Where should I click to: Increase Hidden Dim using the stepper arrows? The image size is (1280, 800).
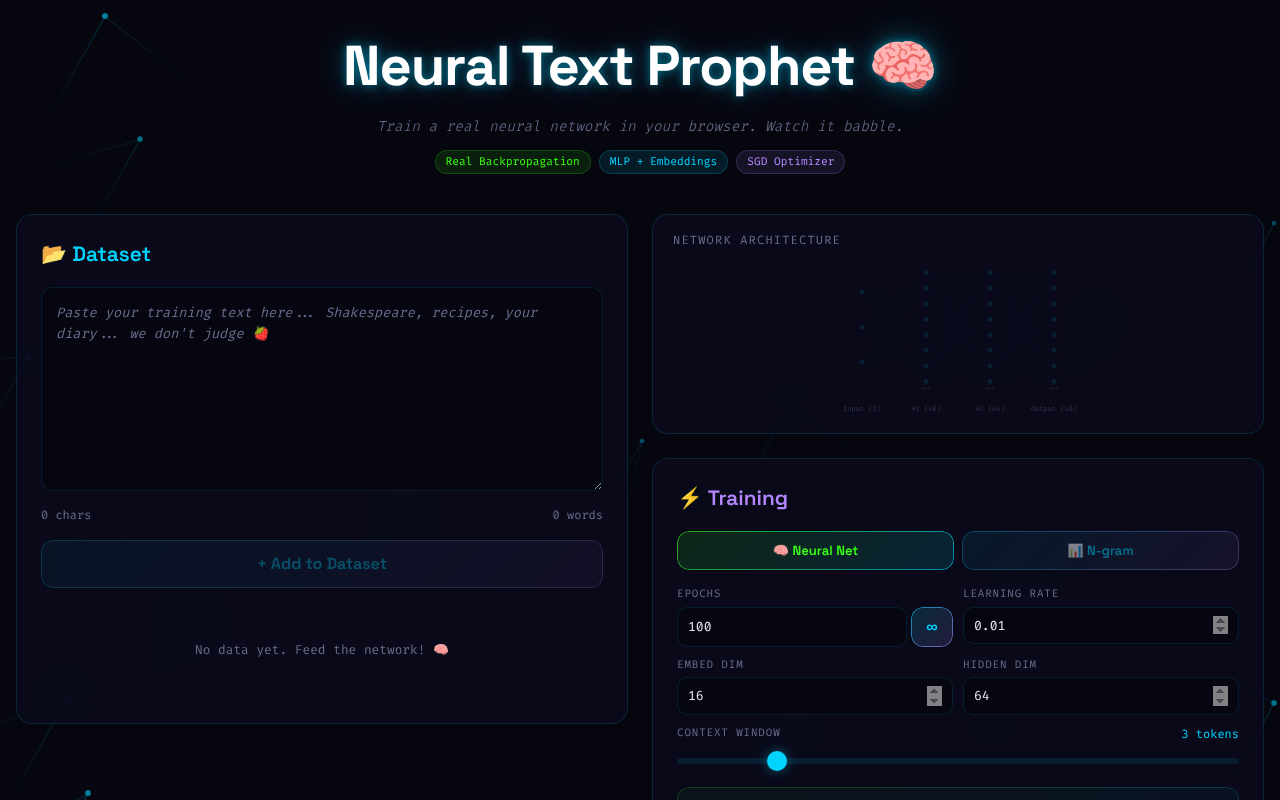point(1220,691)
